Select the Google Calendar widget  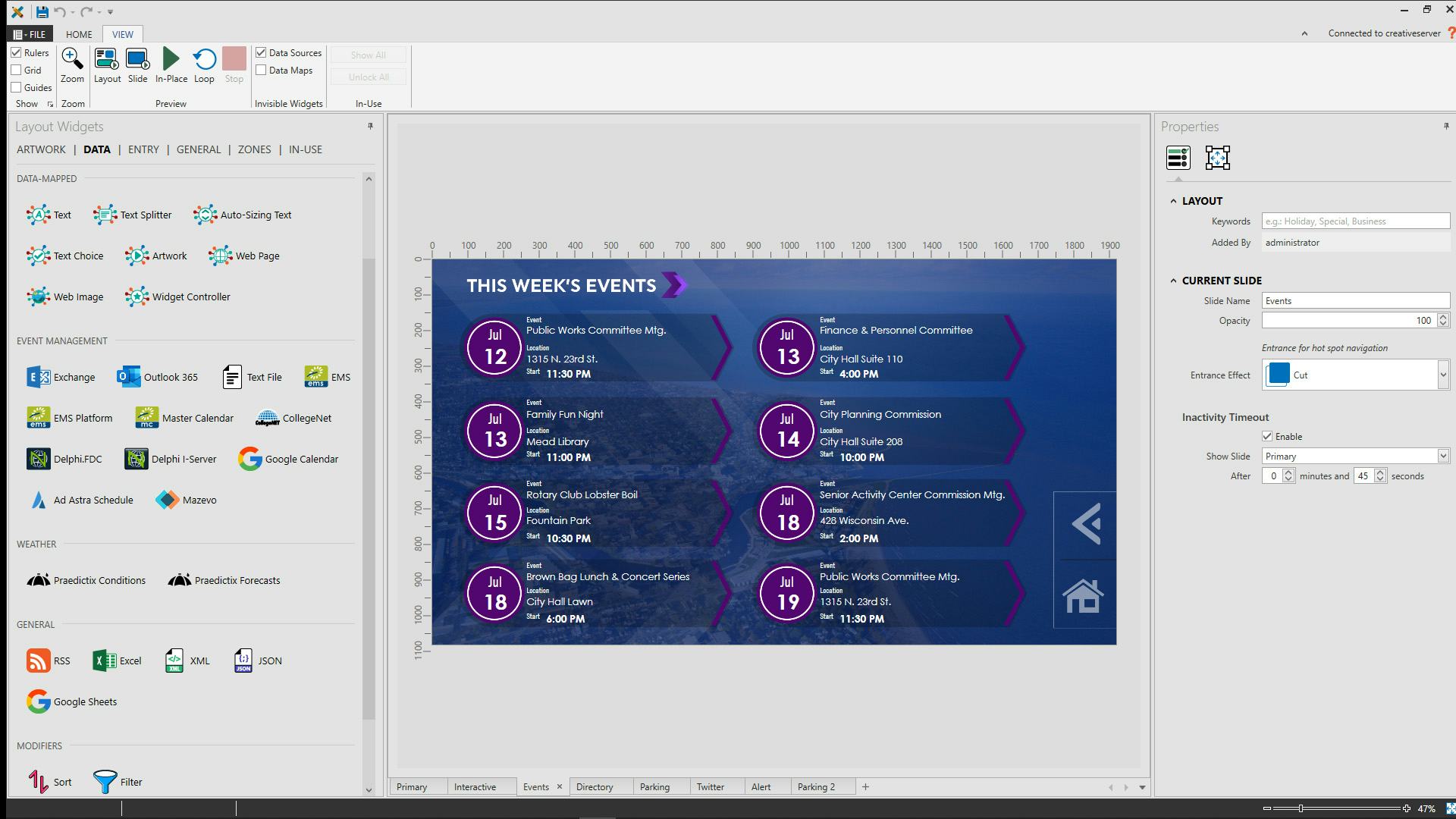point(288,459)
